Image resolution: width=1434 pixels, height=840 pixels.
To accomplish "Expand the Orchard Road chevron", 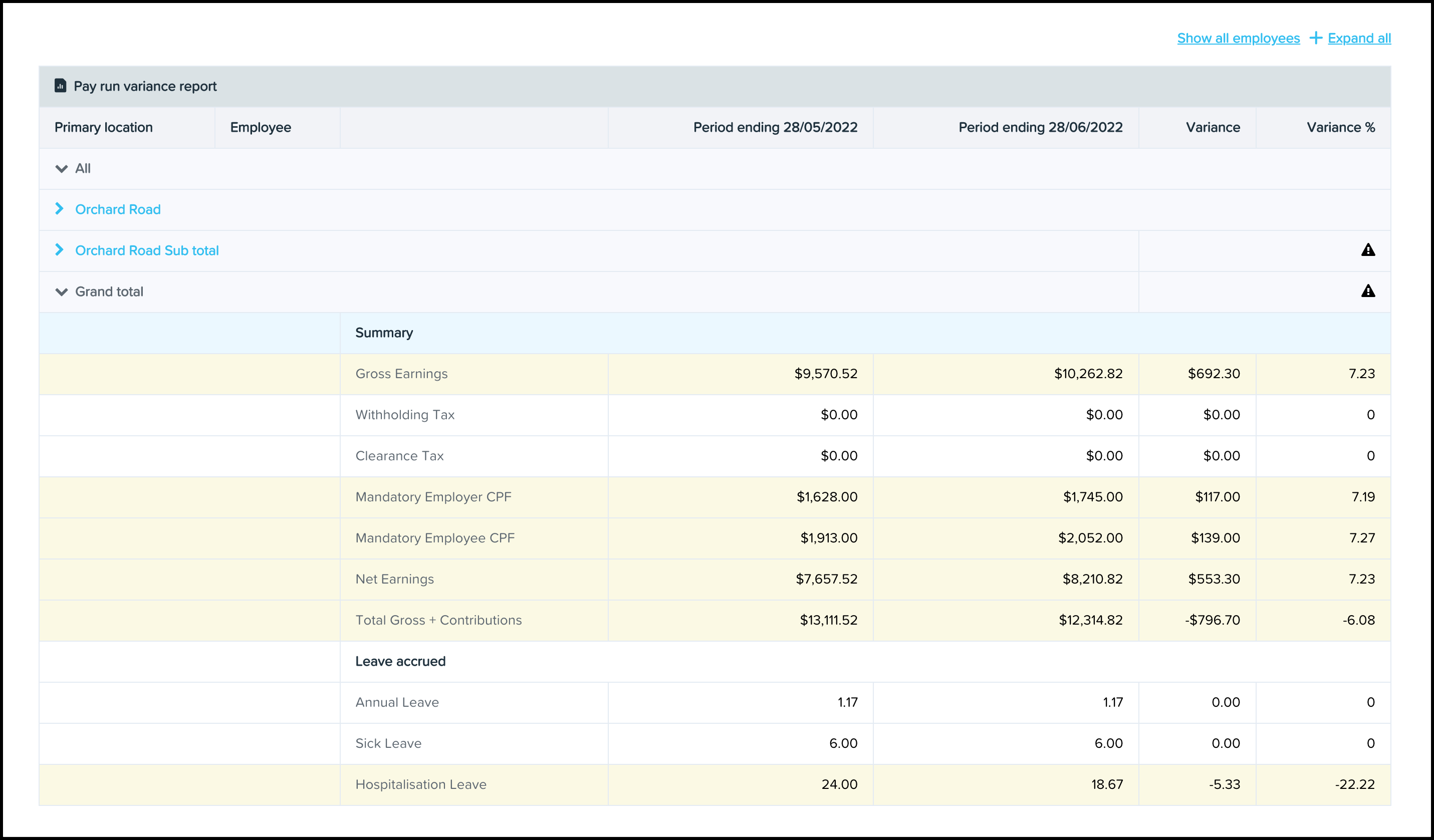I will click(x=59, y=209).
